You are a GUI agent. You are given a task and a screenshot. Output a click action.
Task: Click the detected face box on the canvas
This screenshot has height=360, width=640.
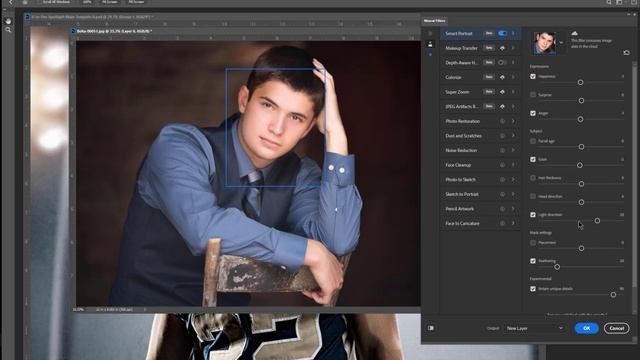(x=276, y=127)
